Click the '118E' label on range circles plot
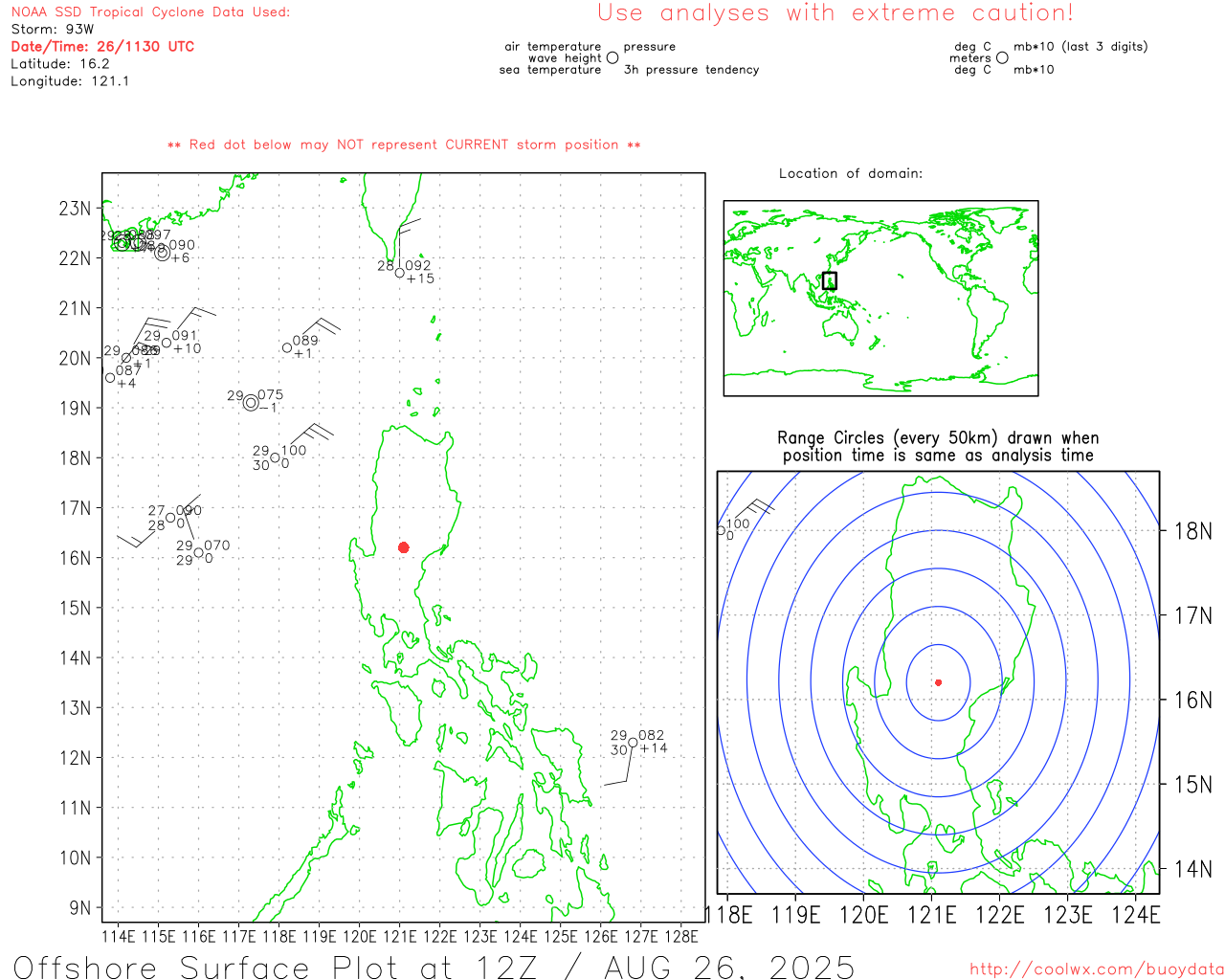 [x=729, y=916]
